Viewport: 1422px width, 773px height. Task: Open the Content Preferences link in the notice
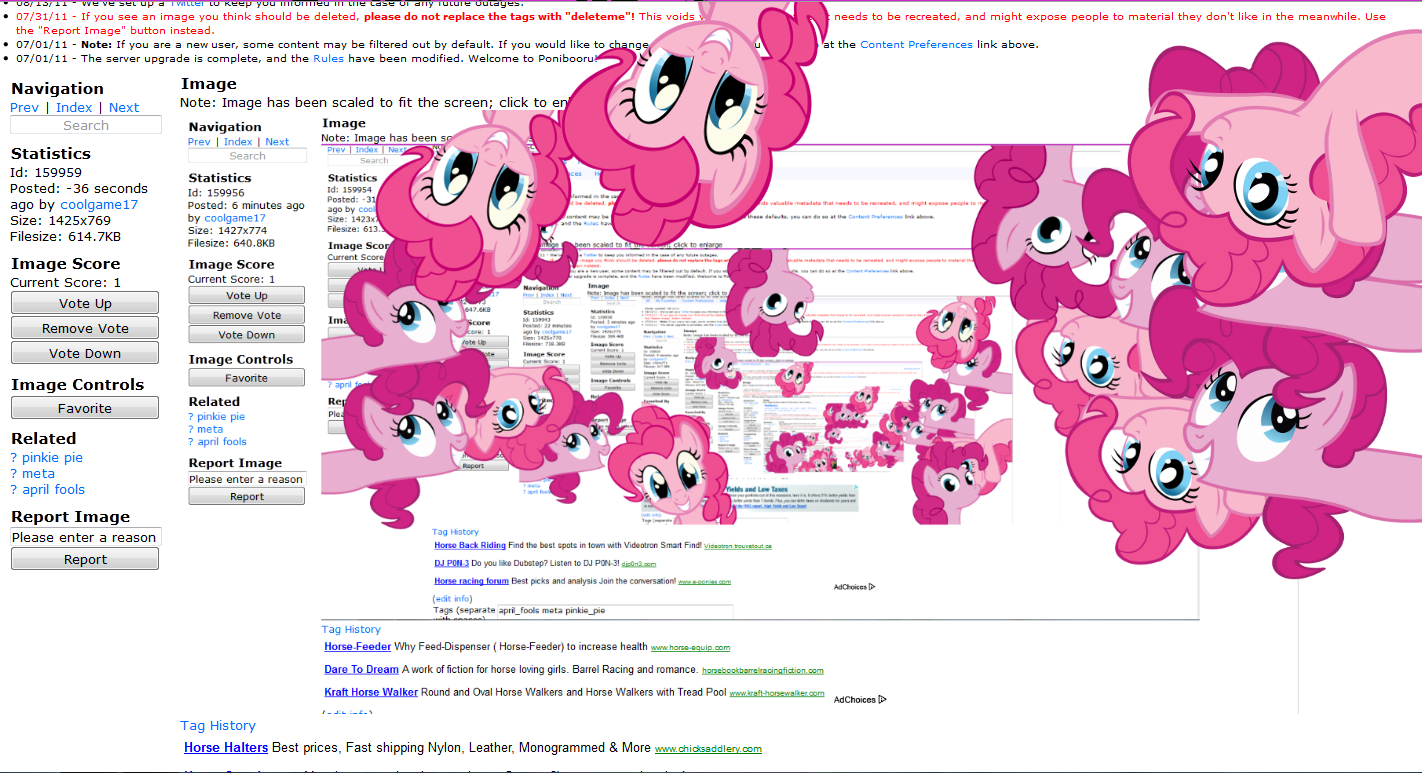tap(916, 44)
